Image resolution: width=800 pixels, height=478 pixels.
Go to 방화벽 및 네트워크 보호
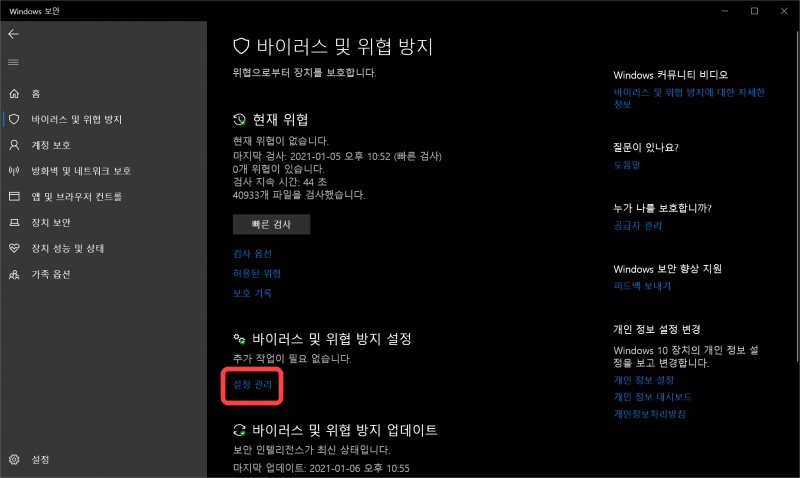coord(103,171)
